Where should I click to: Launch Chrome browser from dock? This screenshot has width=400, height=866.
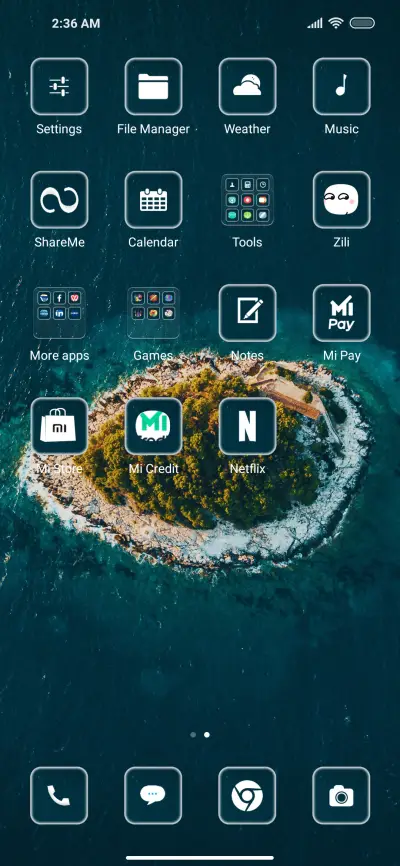click(247, 796)
